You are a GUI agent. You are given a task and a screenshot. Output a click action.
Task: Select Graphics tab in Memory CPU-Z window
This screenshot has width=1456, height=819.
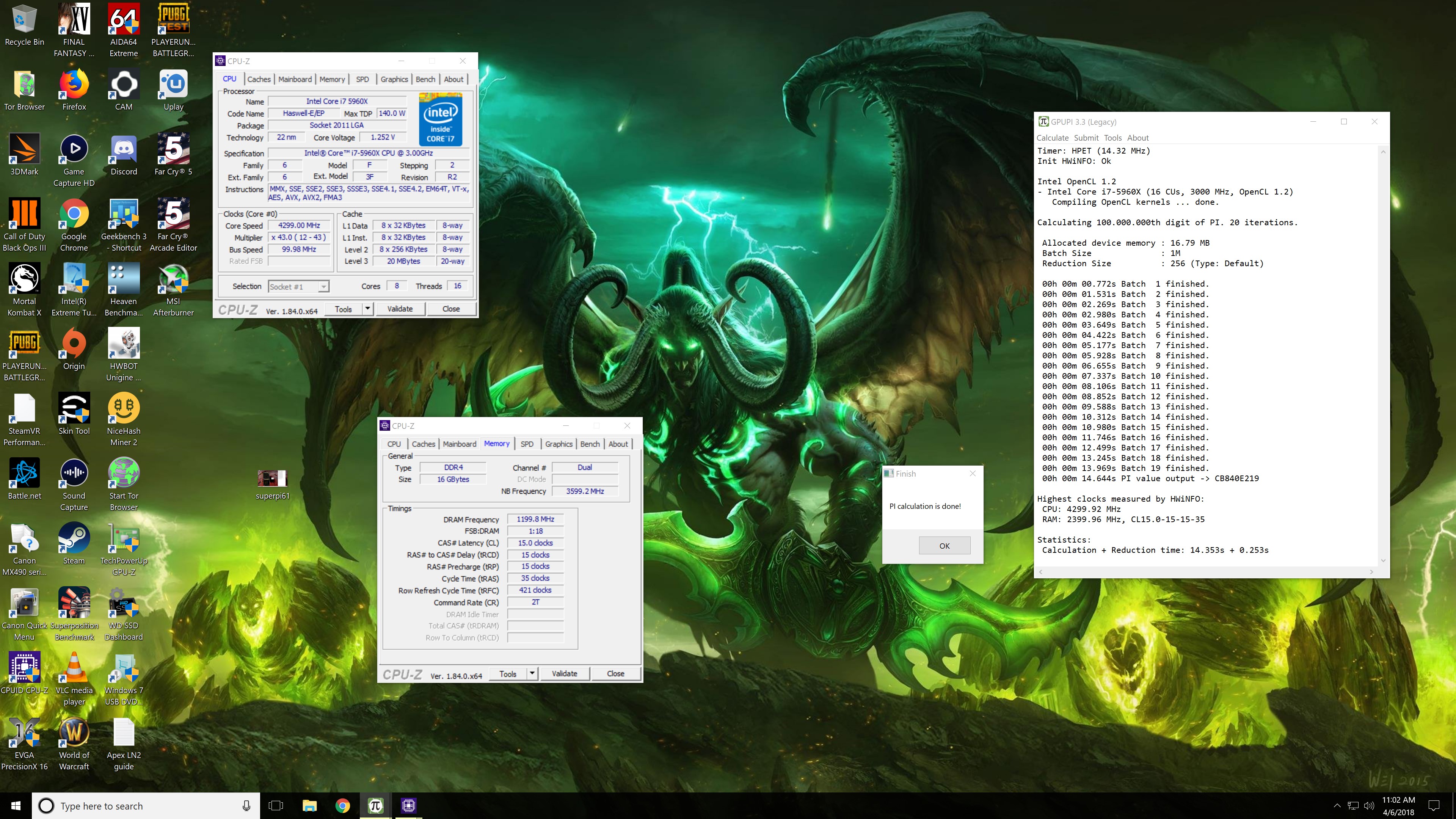[559, 444]
